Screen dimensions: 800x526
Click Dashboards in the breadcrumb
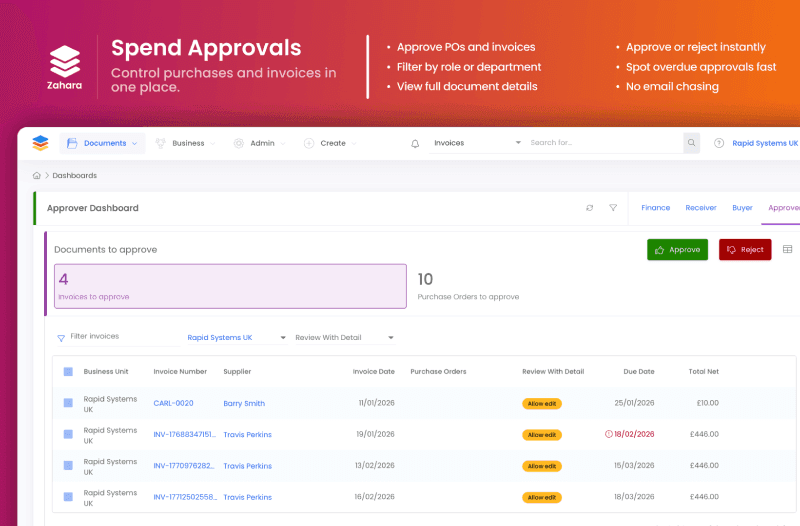click(74, 176)
